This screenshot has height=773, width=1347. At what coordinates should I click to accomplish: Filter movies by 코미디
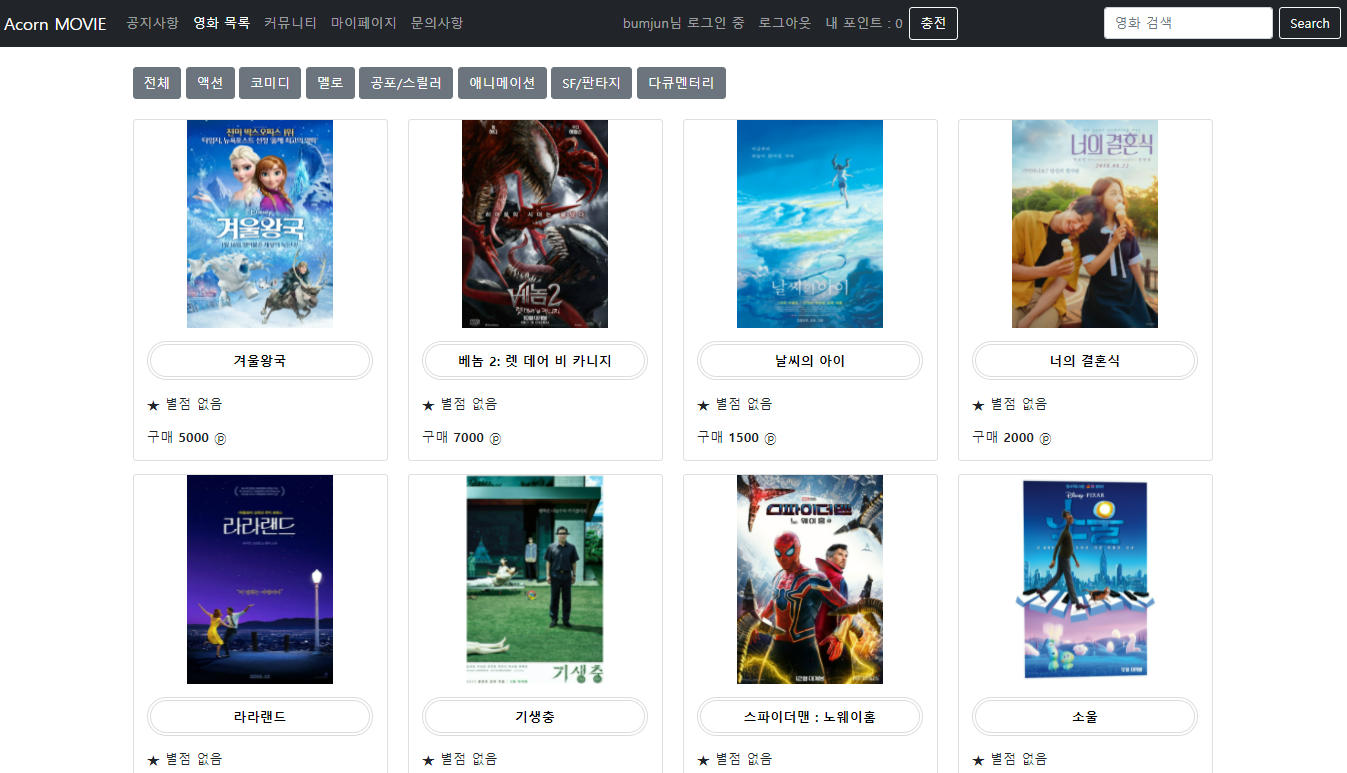point(270,83)
